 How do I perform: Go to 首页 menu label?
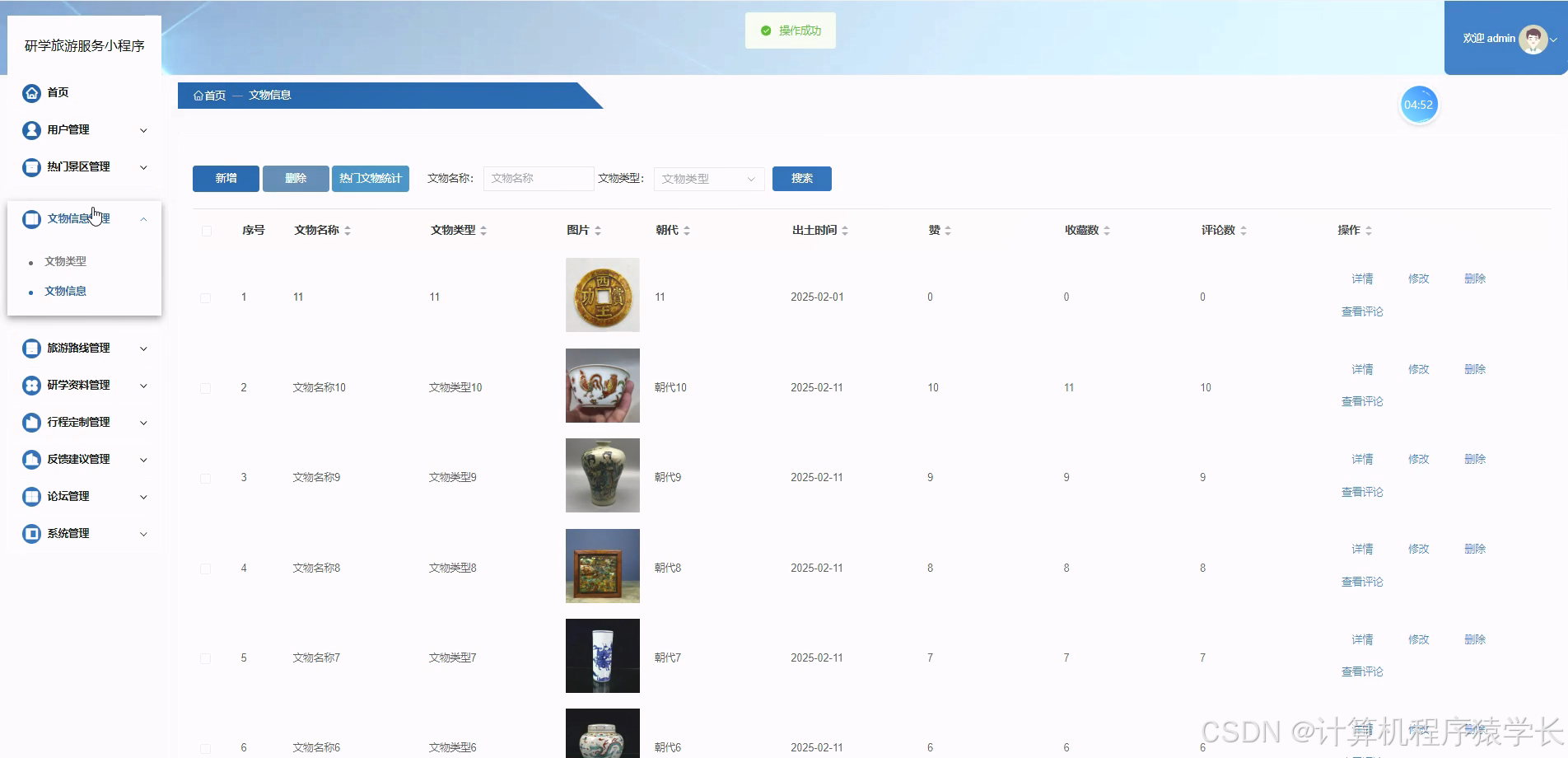tap(58, 93)
